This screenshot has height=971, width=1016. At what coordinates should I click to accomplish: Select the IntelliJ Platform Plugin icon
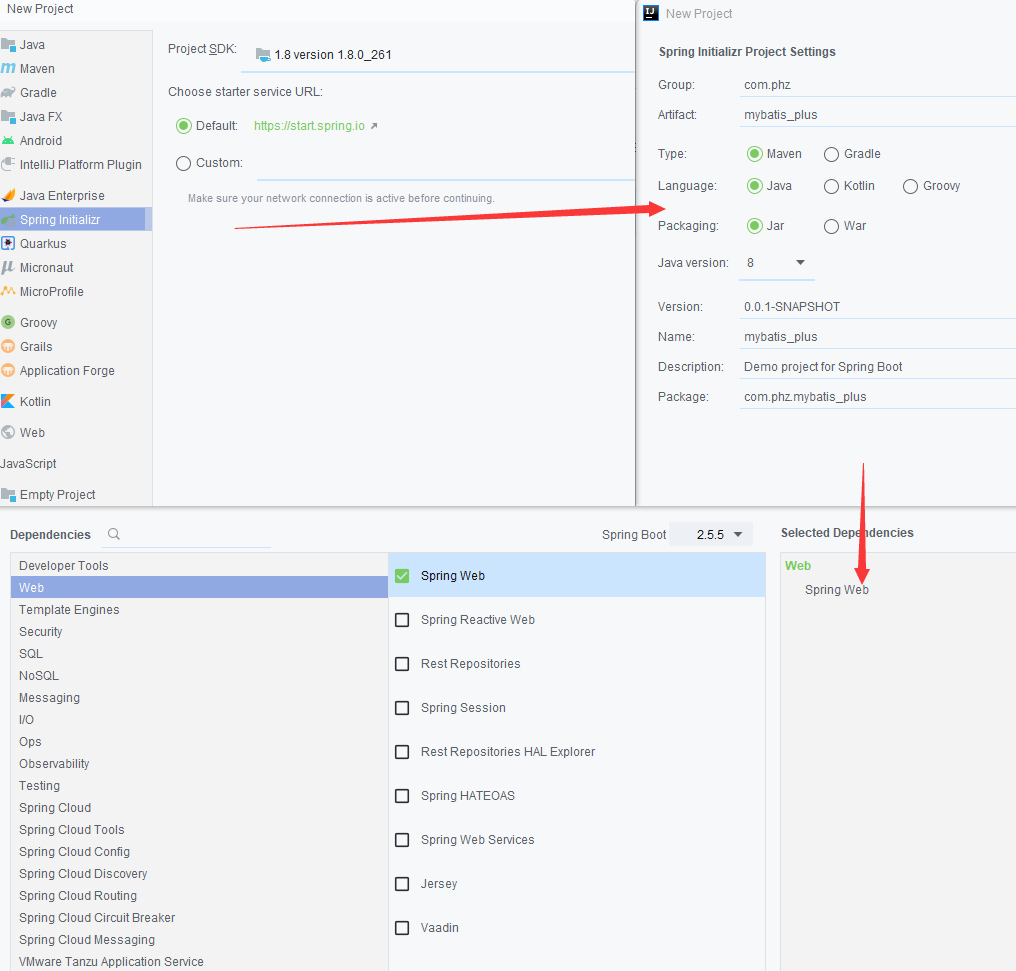(8, 165)
